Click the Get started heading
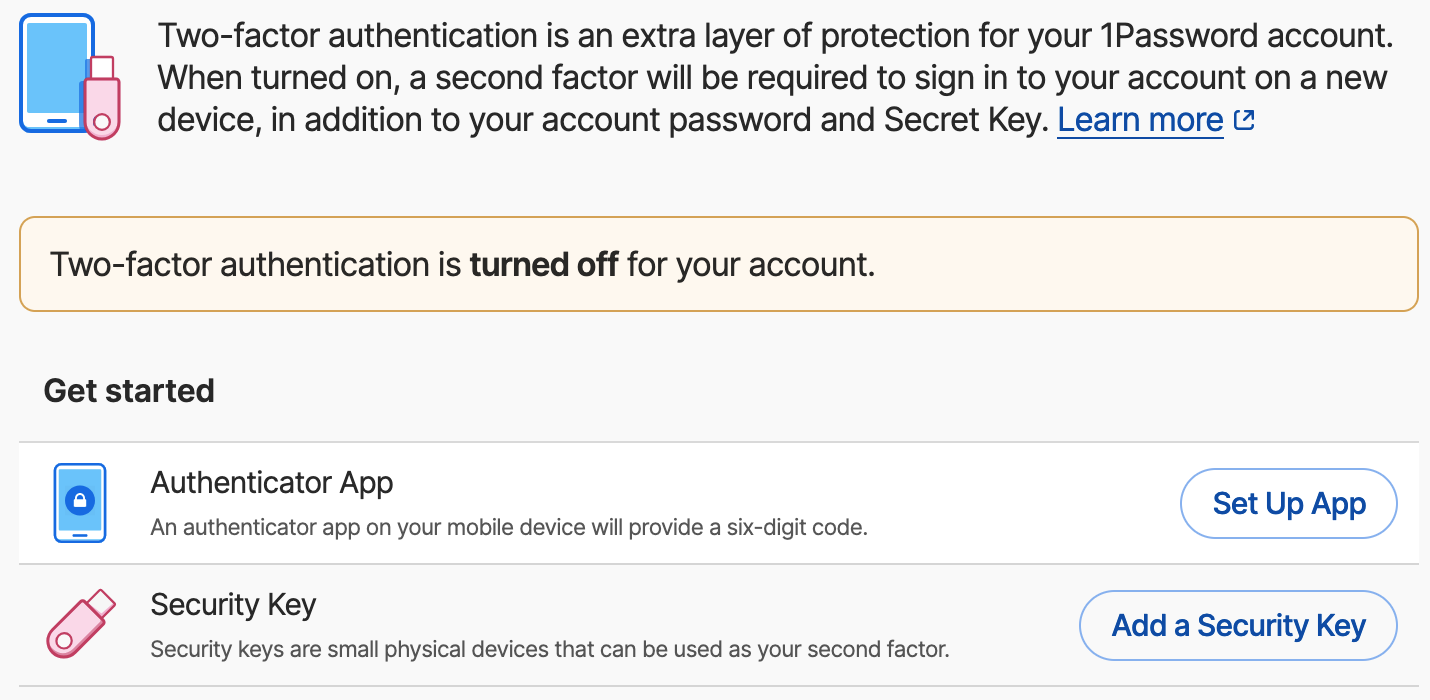1430x700 pixels. (129, 390)
